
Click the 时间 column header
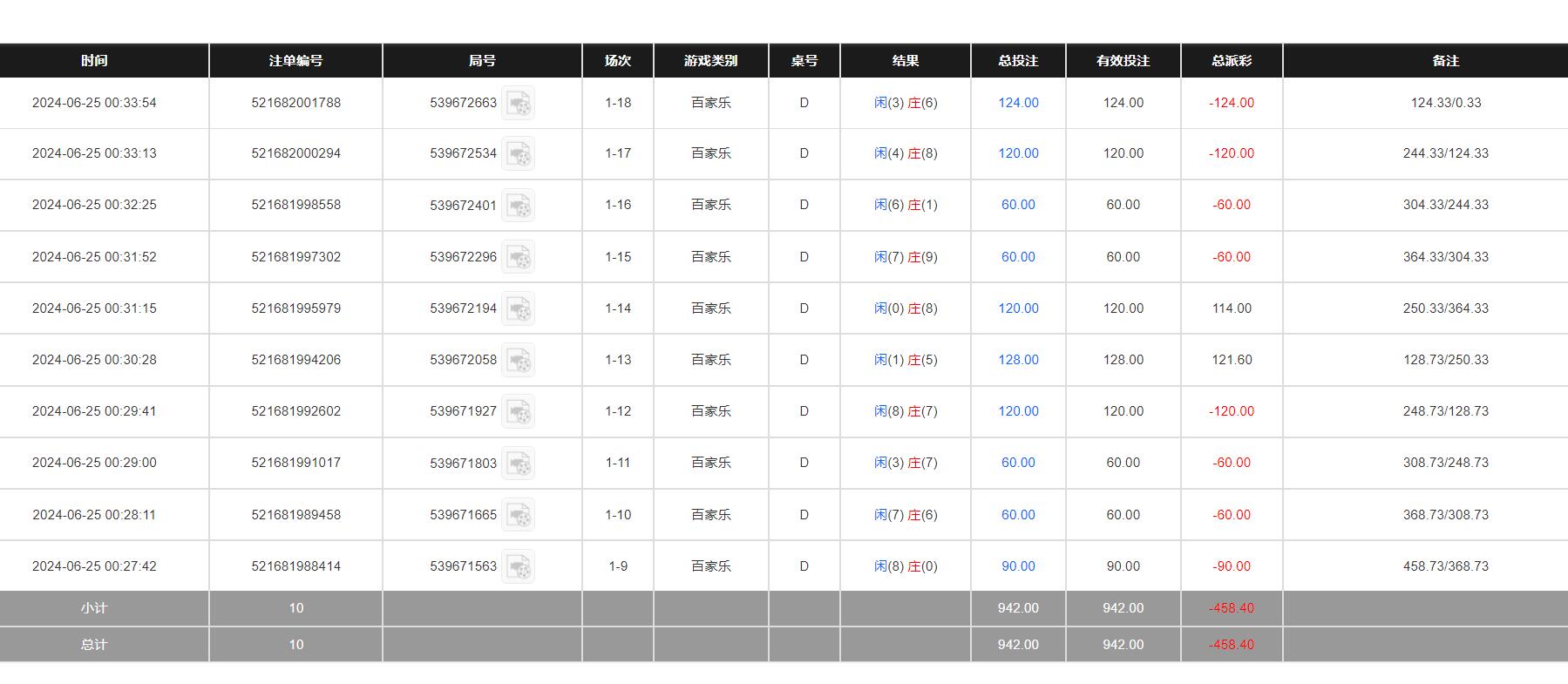(94, 61)
